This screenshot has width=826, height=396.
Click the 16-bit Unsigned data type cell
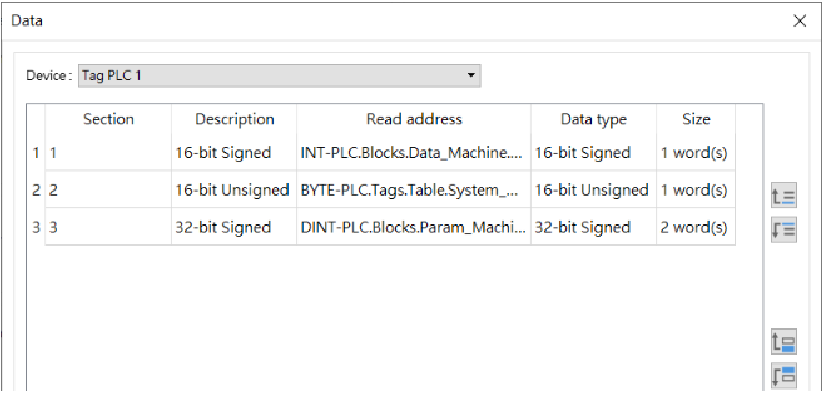tap(594, 190)
